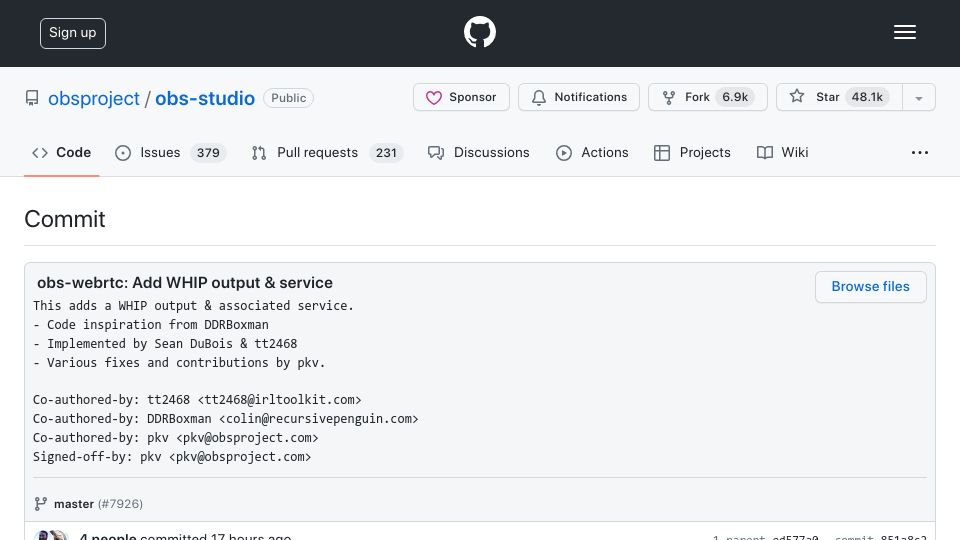Open the obs-studio repository link
The image size is (960, 540).
click(x=204, y=98)
